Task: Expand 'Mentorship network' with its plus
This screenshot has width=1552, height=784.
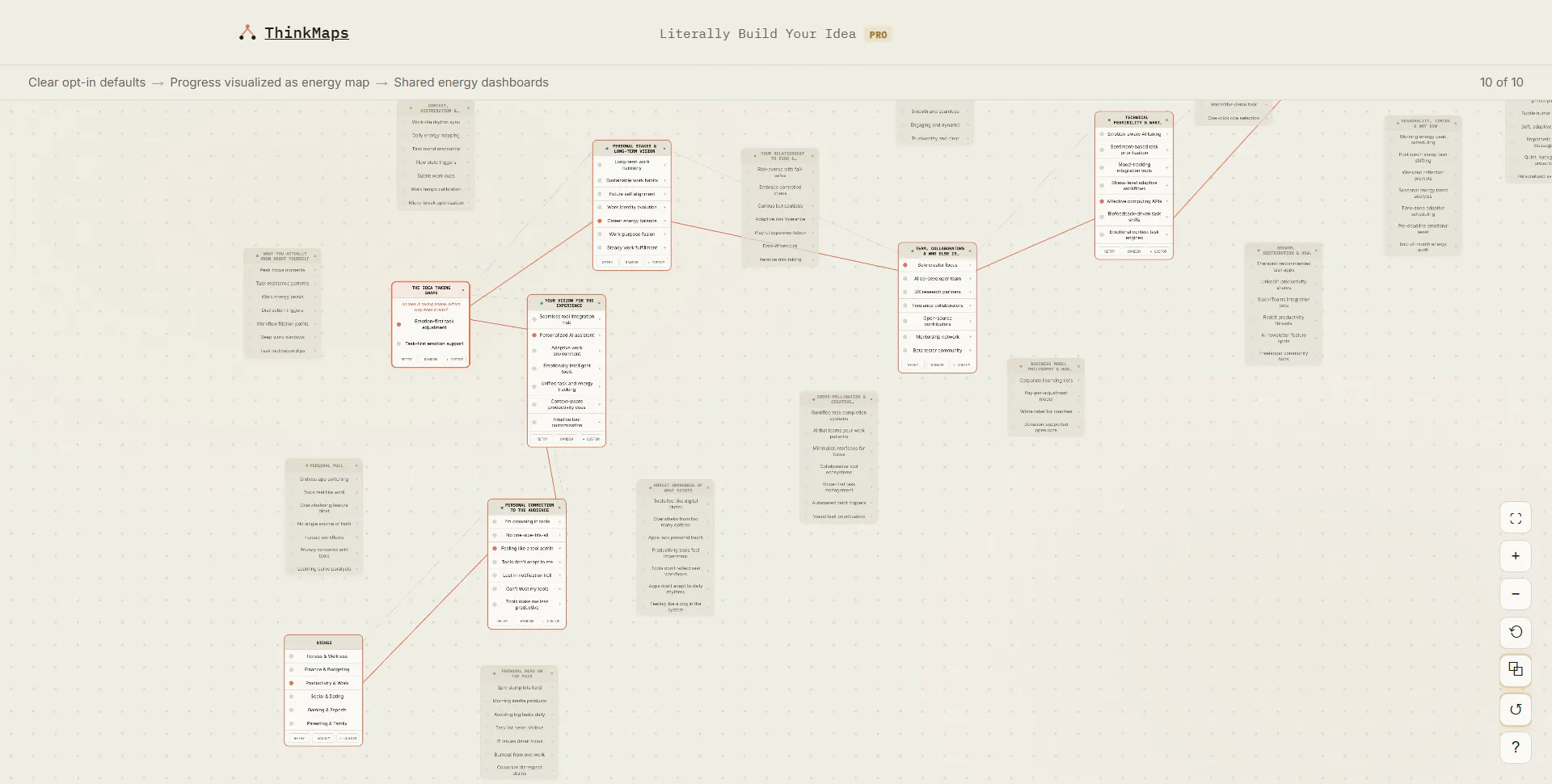Action: tap(970, 336)
